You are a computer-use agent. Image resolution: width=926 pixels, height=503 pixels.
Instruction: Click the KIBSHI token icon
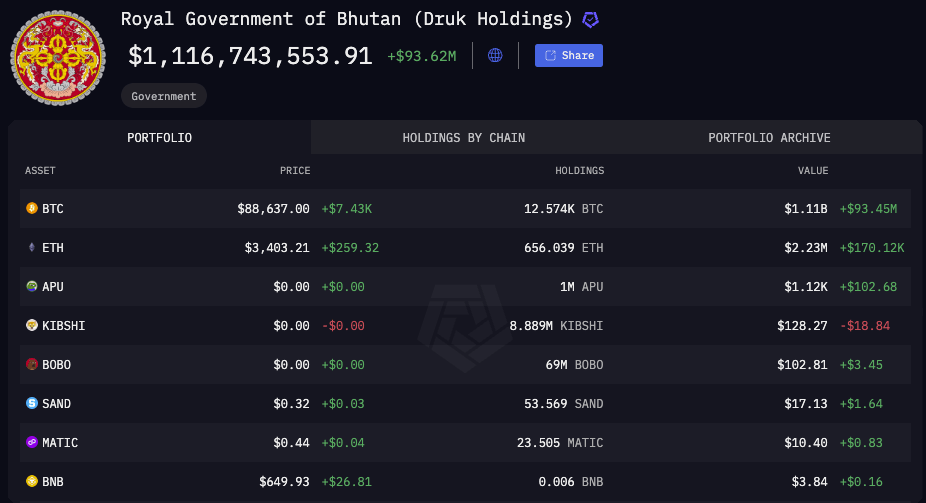coord(32,325)
